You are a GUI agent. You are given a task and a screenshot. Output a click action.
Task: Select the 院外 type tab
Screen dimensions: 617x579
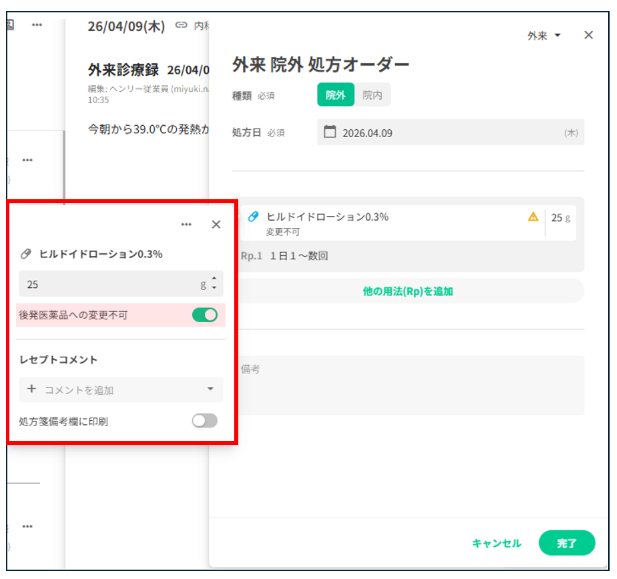[336, 95]
